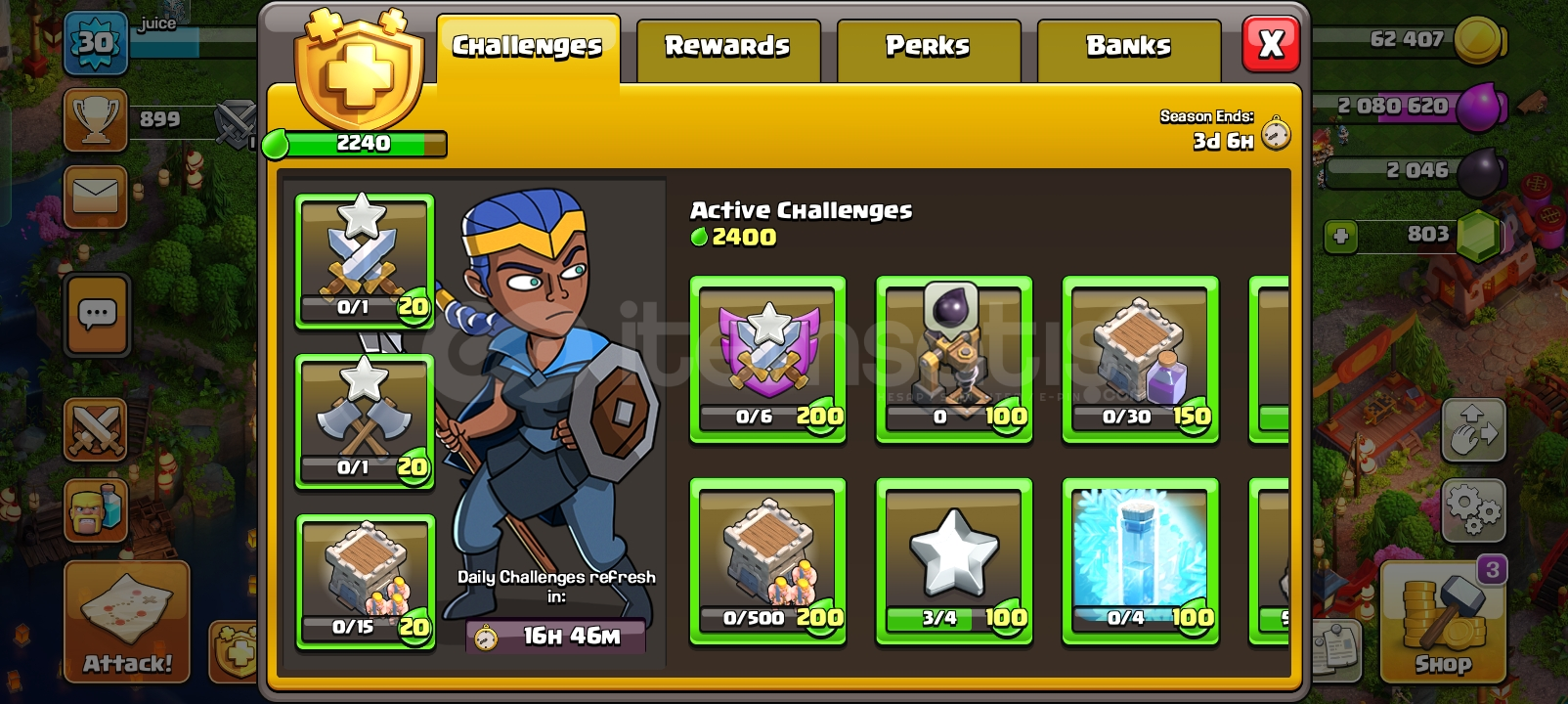Select the Challenges tab
This screenshot has width=1568, height=704.
point(528,47)
